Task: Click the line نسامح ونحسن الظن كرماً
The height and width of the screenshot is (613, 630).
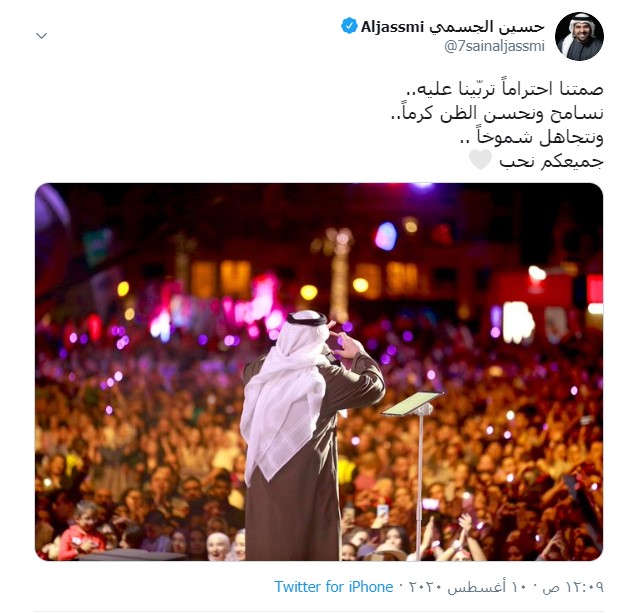Action: click(x=497, y=113)
